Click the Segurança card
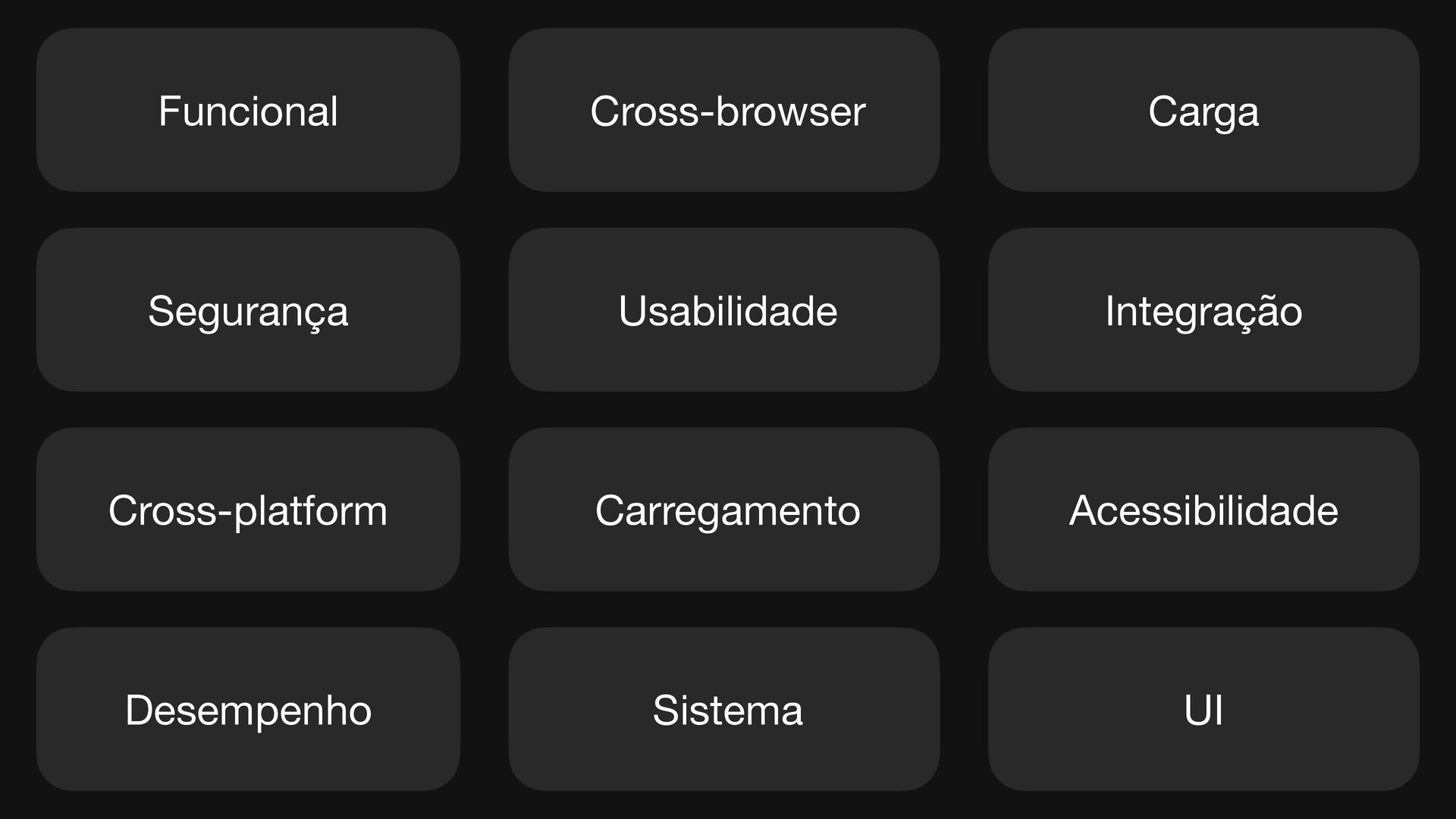Screen dimensions: 1456x819 click(x=248, y=309)
